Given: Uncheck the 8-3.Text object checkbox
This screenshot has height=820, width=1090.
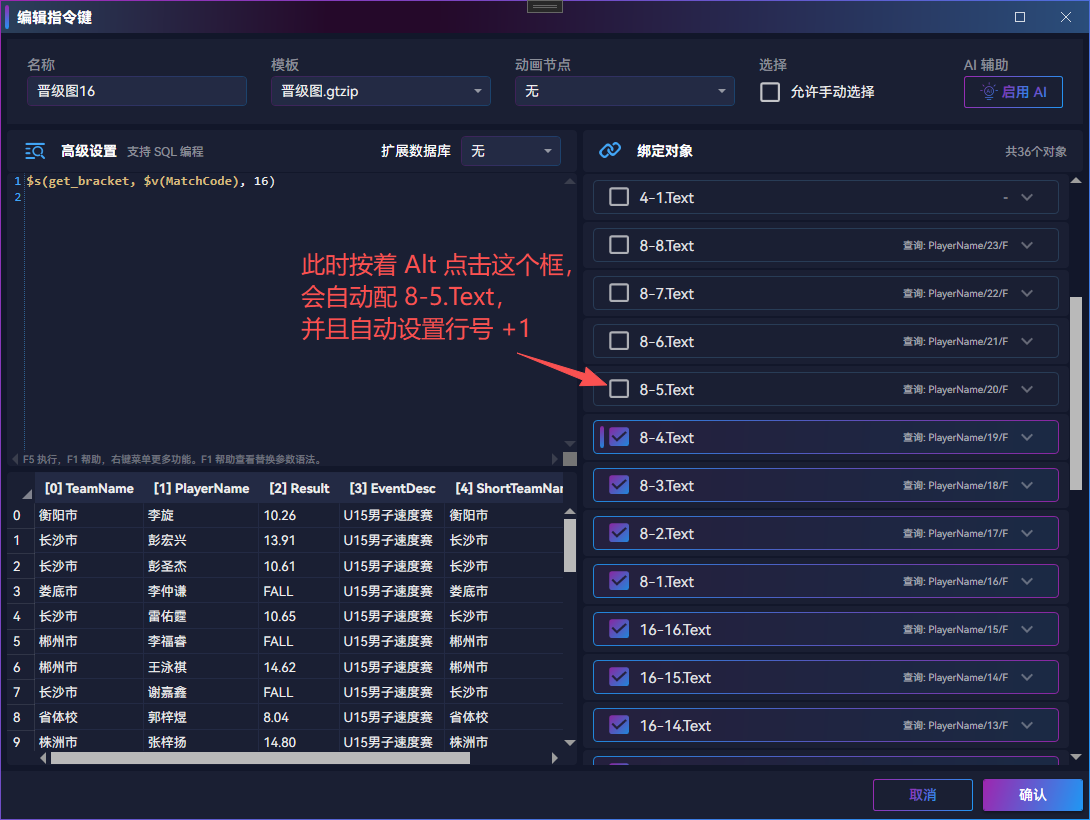Looking at the screenshot, I should [619, 485].
